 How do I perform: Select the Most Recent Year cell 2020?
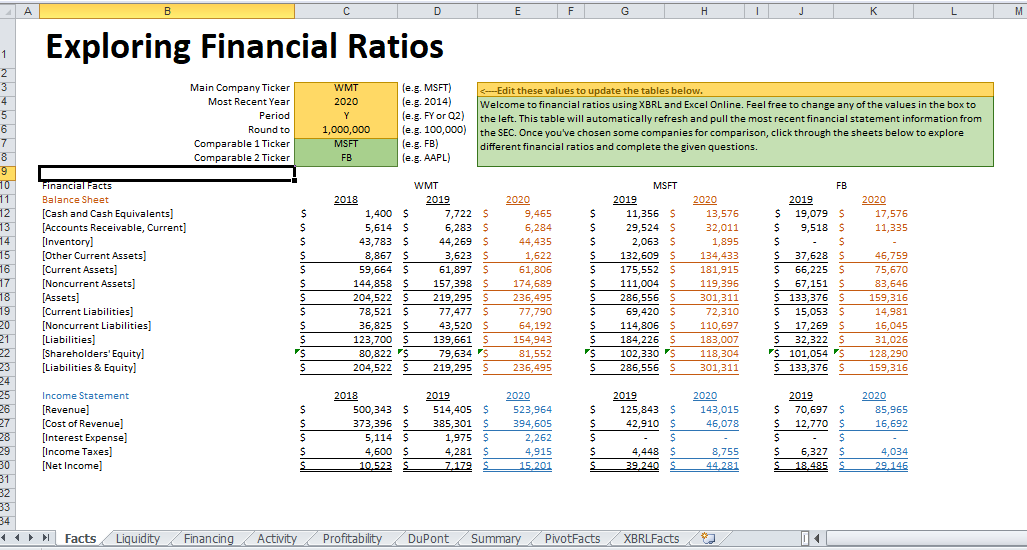coord(346,101)
